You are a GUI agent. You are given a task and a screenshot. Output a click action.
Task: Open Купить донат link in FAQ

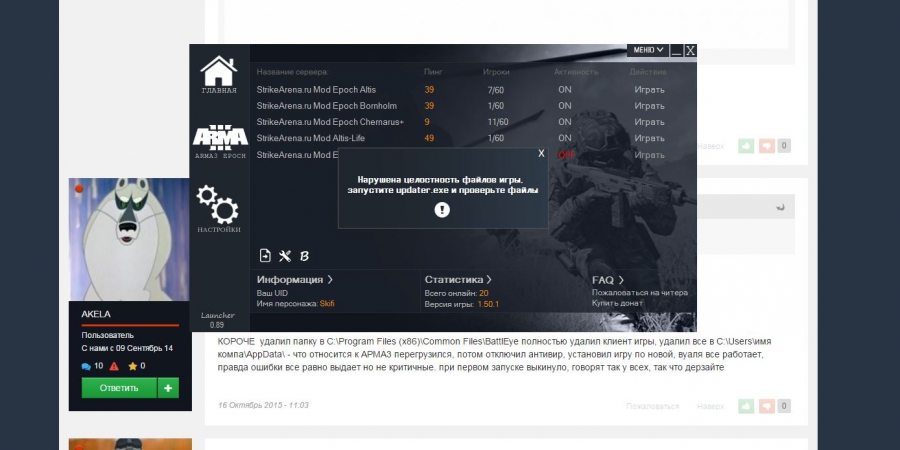click(x=617, y=302)
